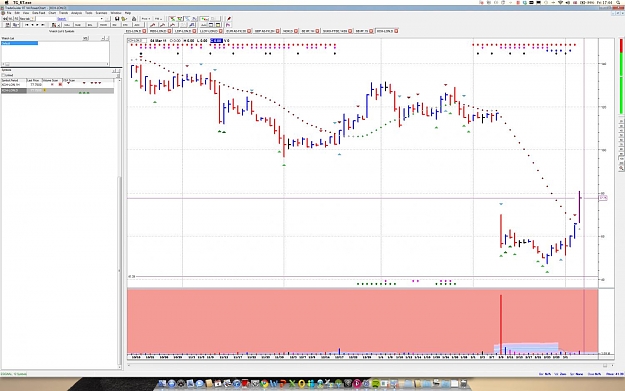Click the Auto scale toolbar button
Viewport: 625px width, 391px height.
click(x=204, y=25)
